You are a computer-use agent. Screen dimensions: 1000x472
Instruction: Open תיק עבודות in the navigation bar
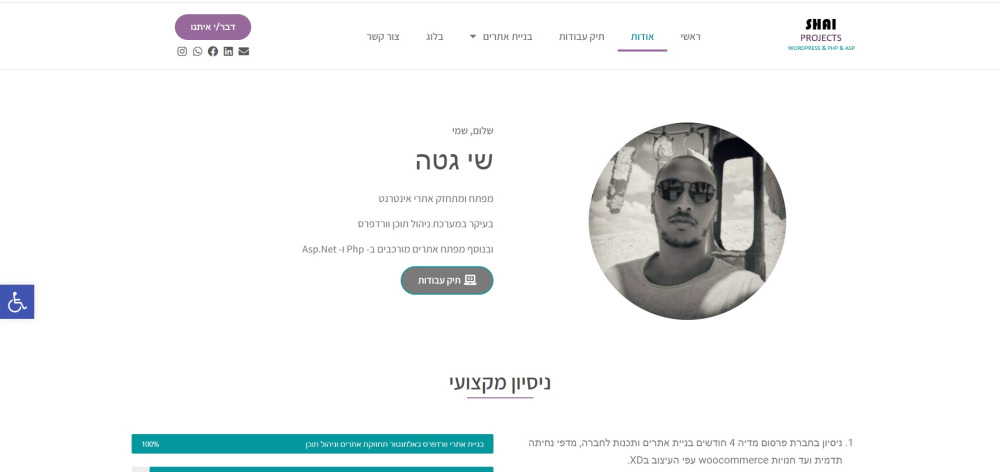582,36
